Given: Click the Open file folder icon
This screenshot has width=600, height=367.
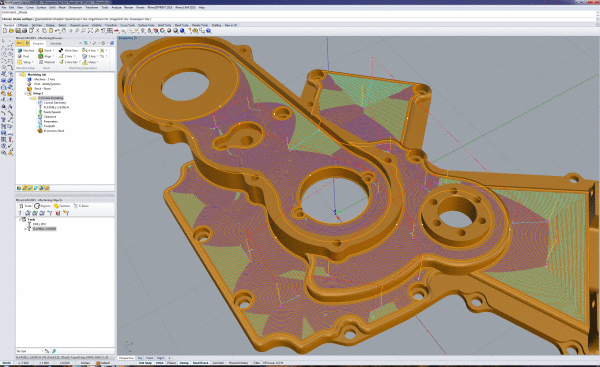Looking at the screenshot, I should point(11,31).
